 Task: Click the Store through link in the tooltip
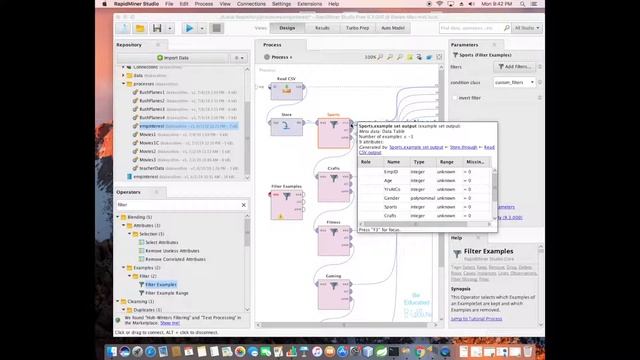tap(463, 147)
